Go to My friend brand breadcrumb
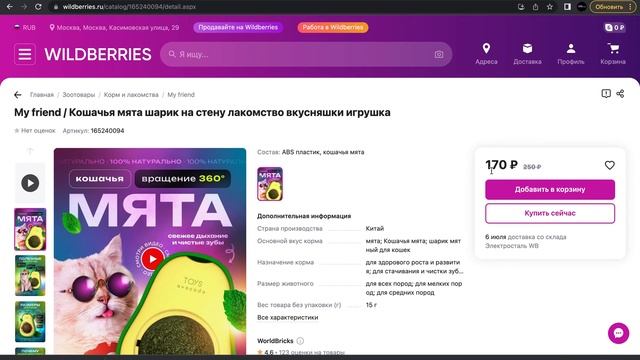 [181, 95]
